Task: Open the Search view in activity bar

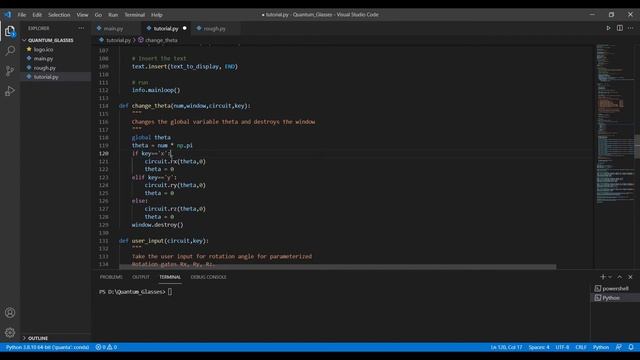Action: pos(10,51)
